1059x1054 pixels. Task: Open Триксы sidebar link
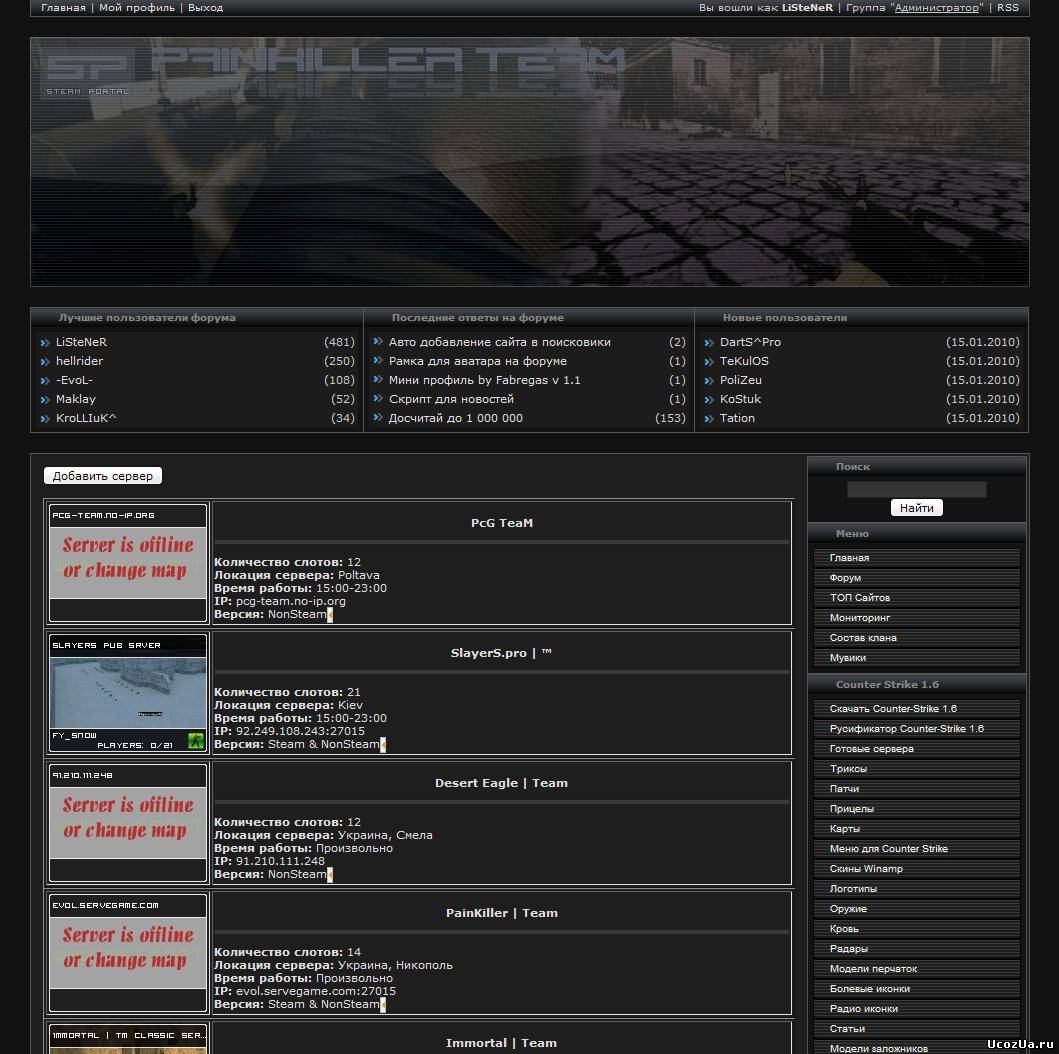916,768
